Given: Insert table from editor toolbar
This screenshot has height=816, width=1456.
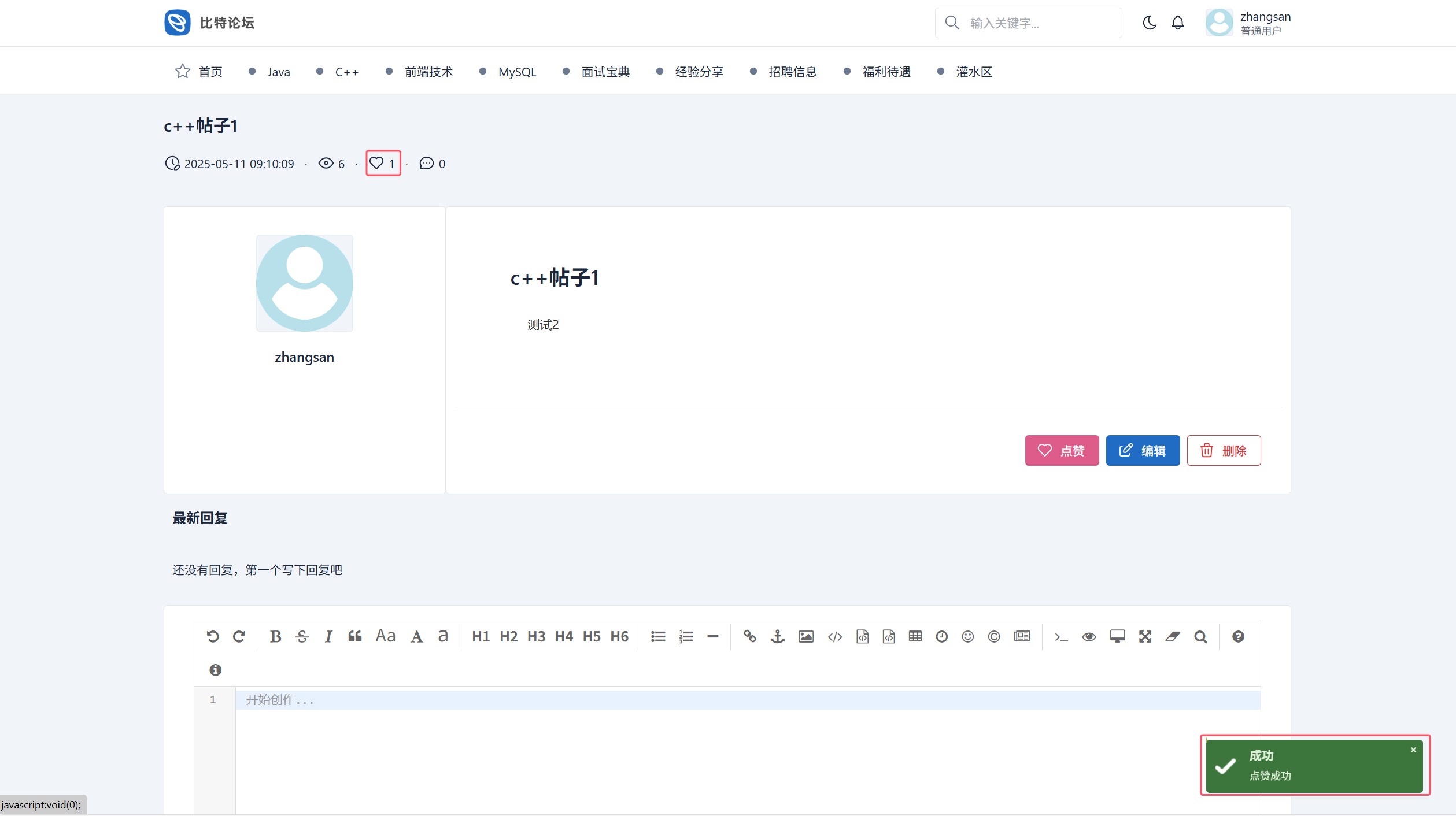Looking at the screenshot, I should coord(915,636).
